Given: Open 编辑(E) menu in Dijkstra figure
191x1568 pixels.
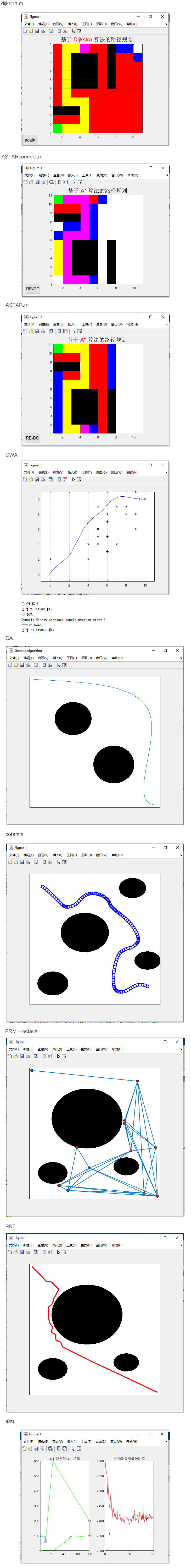Looking at the screenshot, I should [x=43, y=24].
